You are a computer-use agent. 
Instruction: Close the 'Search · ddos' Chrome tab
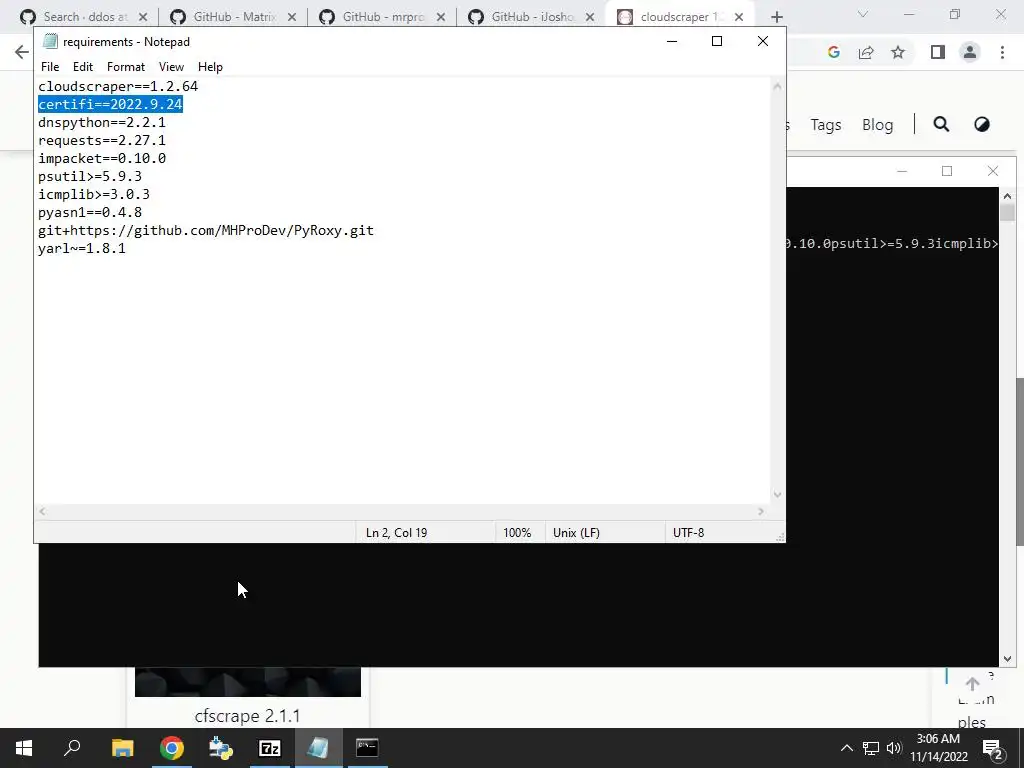point(143,17)
